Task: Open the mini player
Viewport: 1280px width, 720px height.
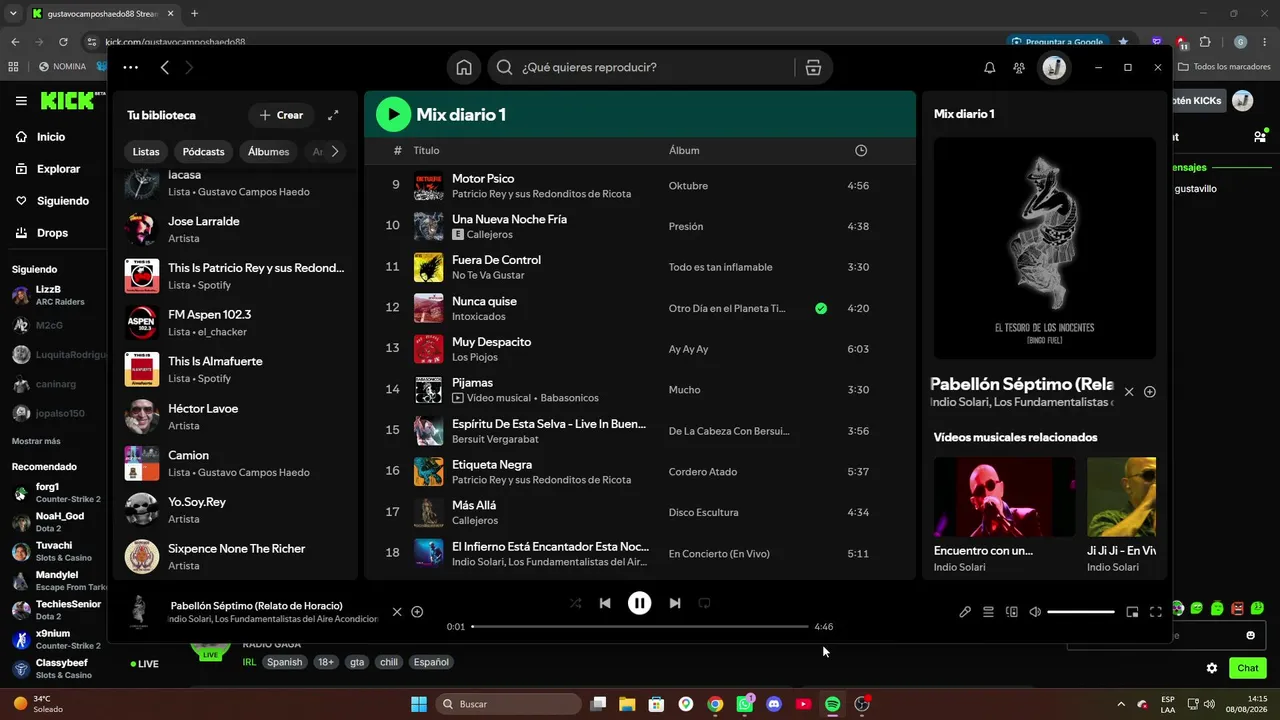Action: (1132, 612)
